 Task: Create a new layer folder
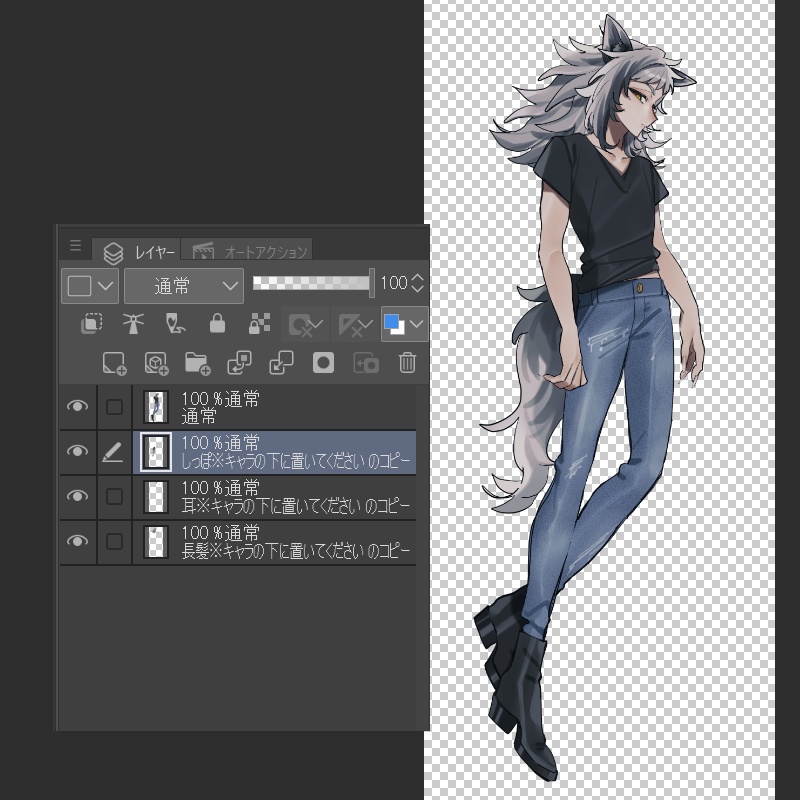[197, 363]
